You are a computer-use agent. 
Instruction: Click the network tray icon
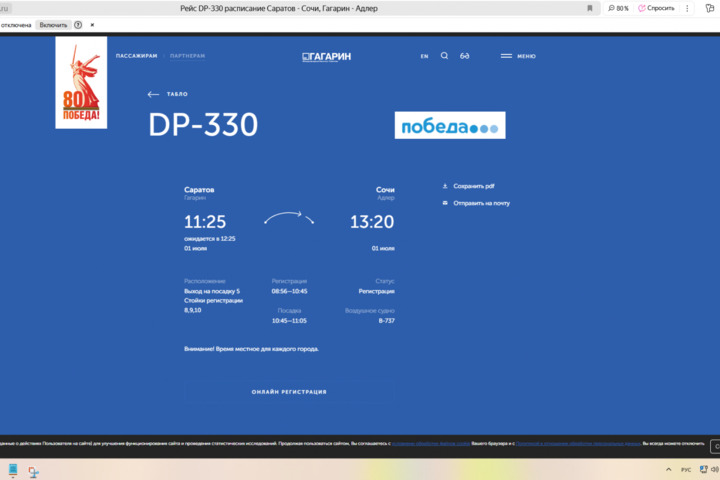coord(703,469)
